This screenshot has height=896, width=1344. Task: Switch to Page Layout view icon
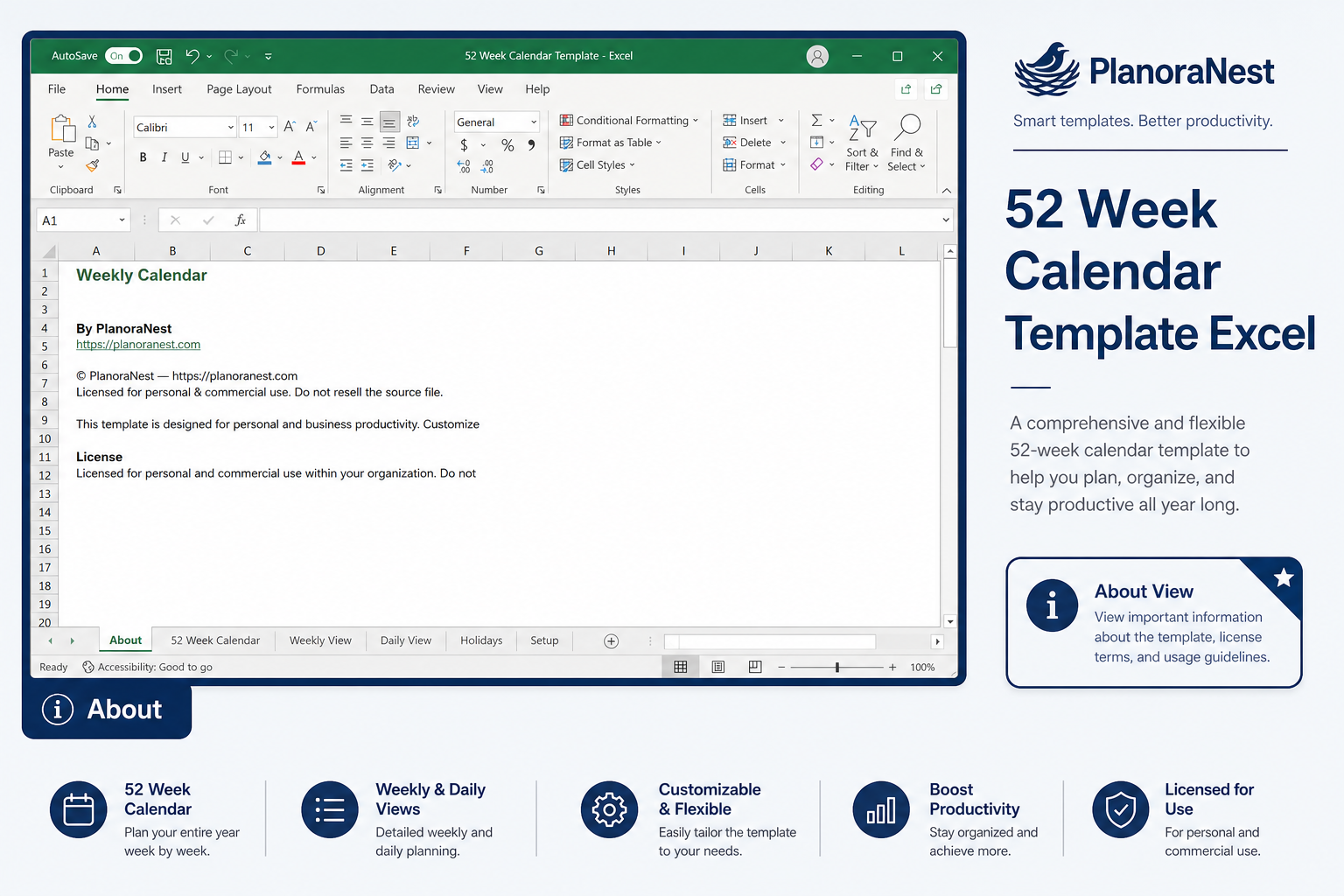718,667
